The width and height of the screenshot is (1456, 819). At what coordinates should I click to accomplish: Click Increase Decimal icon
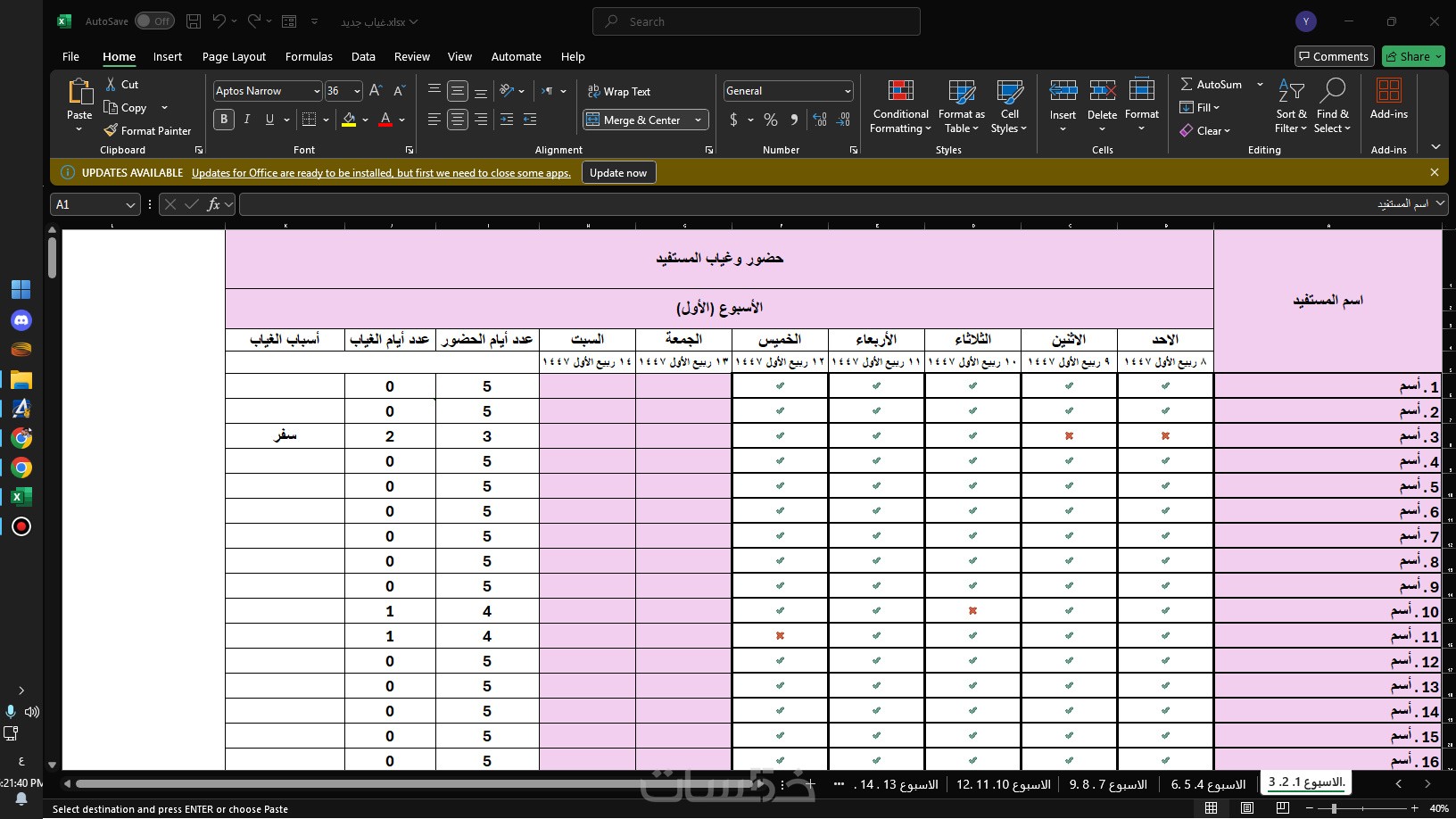pyautogui.click(x=820, y=120)
